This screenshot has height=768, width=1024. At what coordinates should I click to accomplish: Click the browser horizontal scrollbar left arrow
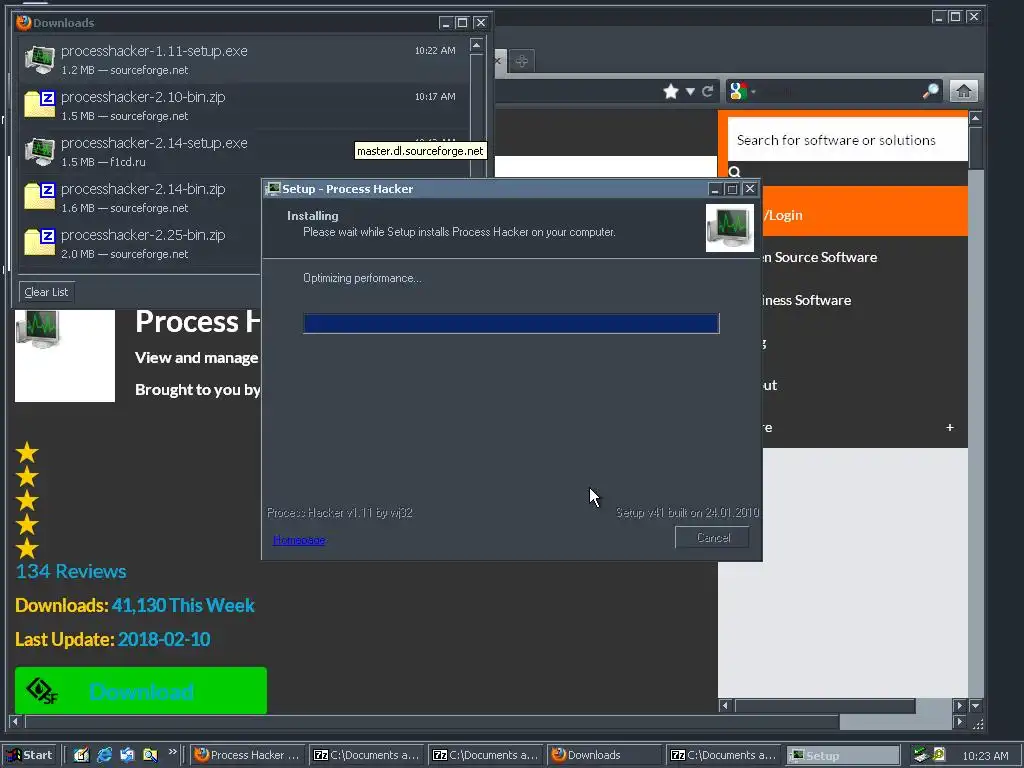coord(15,722)
